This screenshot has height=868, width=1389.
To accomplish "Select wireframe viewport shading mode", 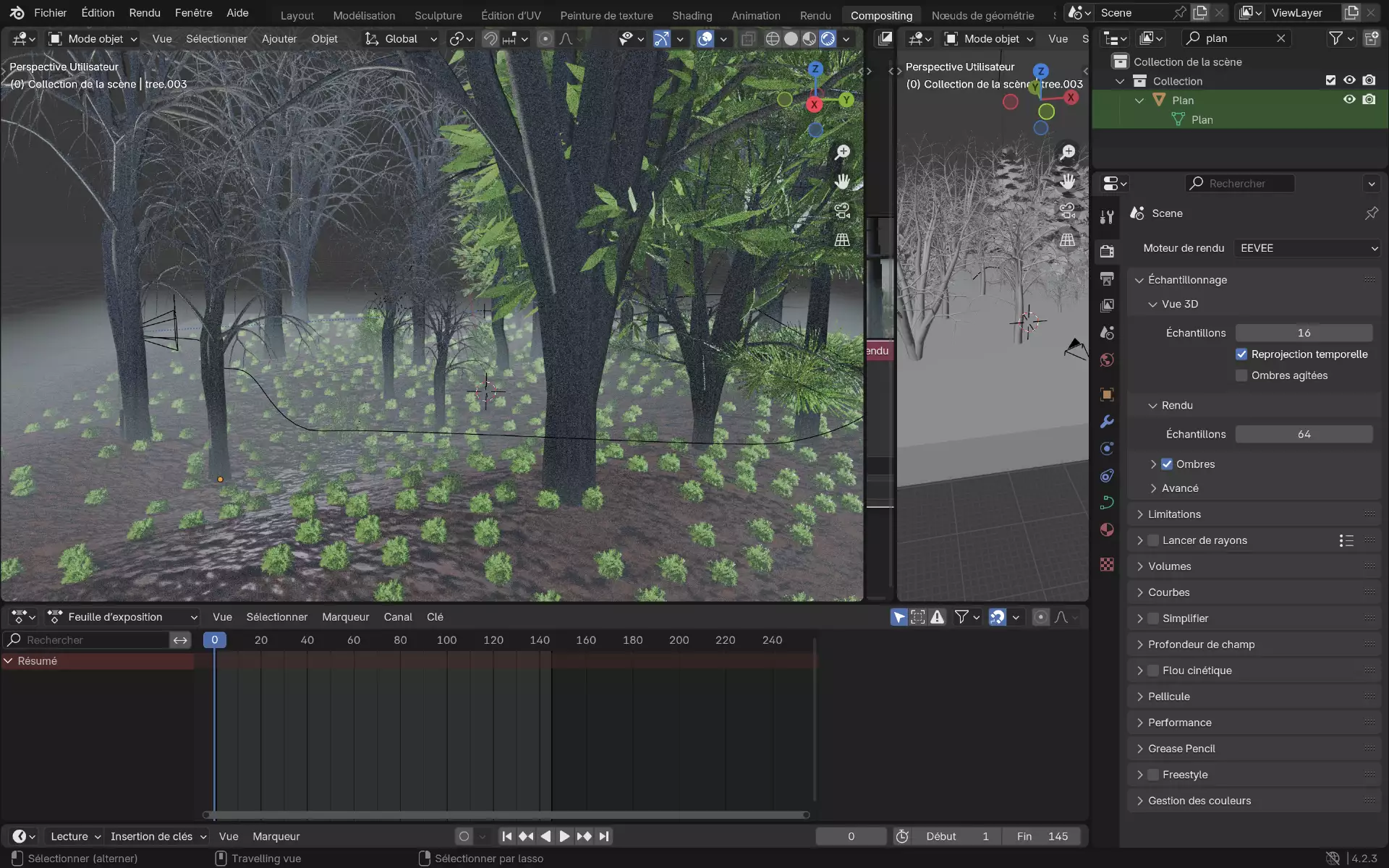I will click(x=773, y=39).
